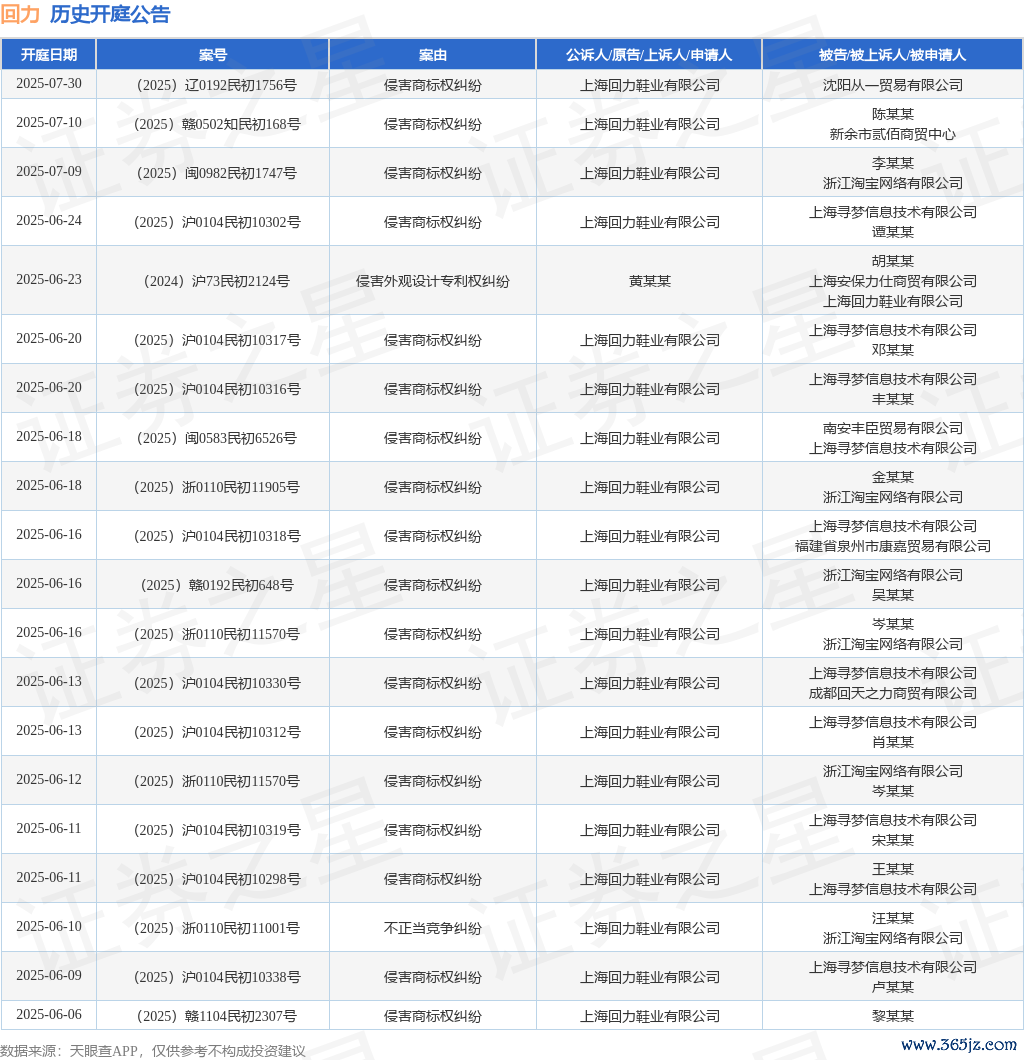Select the date 2025-06-24
The height and width of the screenshot is (1060, 1024).
(x=49, y=221)
